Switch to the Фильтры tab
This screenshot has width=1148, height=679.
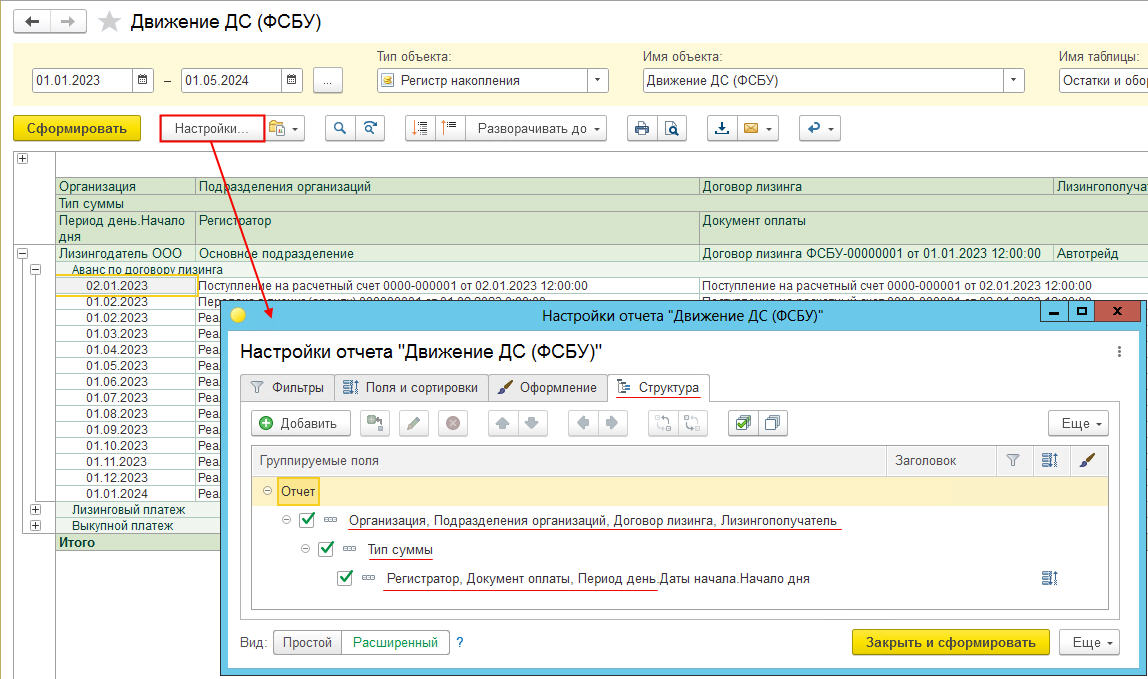(287, 387)
